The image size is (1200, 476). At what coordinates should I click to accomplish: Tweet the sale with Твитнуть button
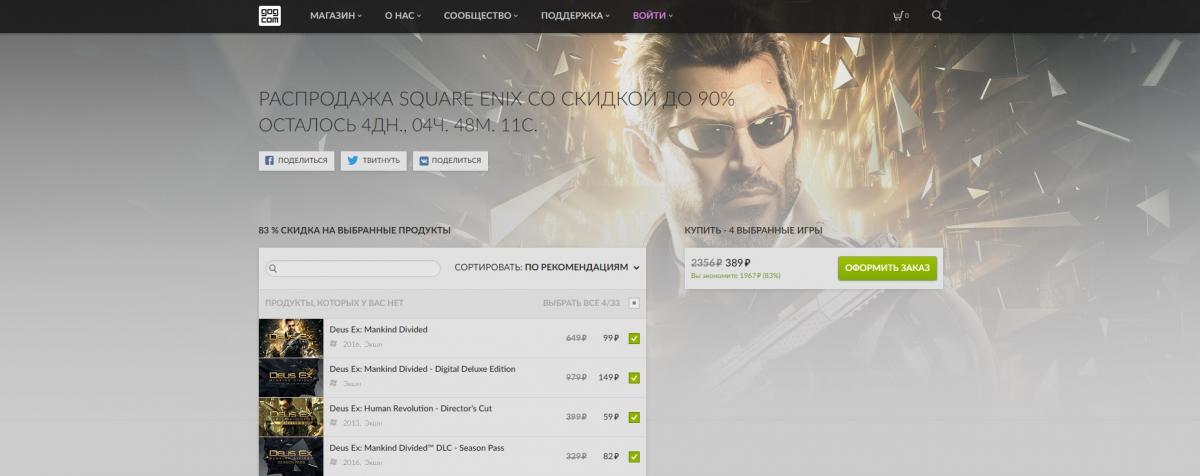pos(373,160)
